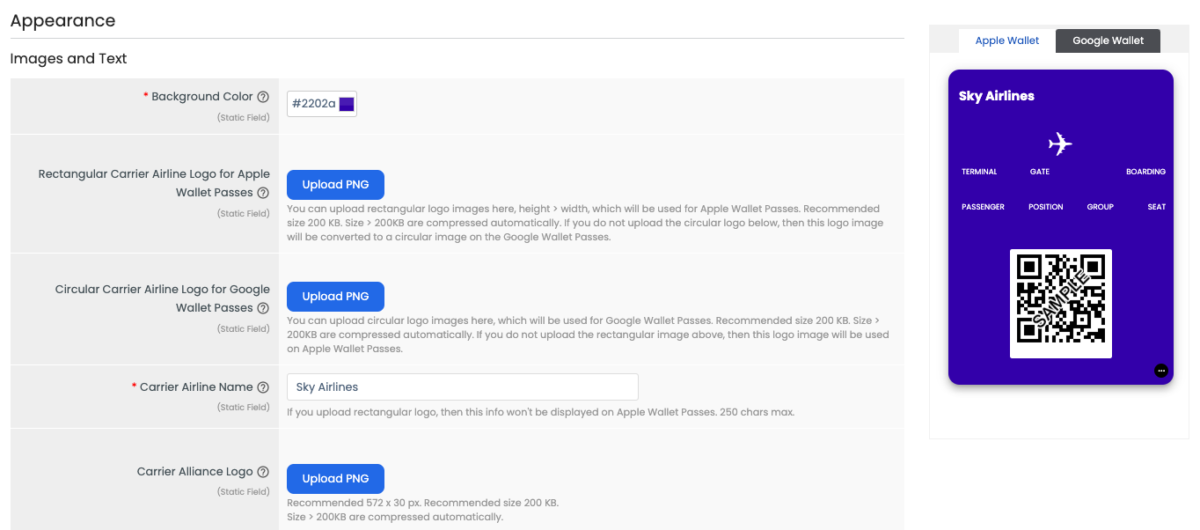
Task: Open the three-dot menu on the pass preview
Action: pos(1161,370)
